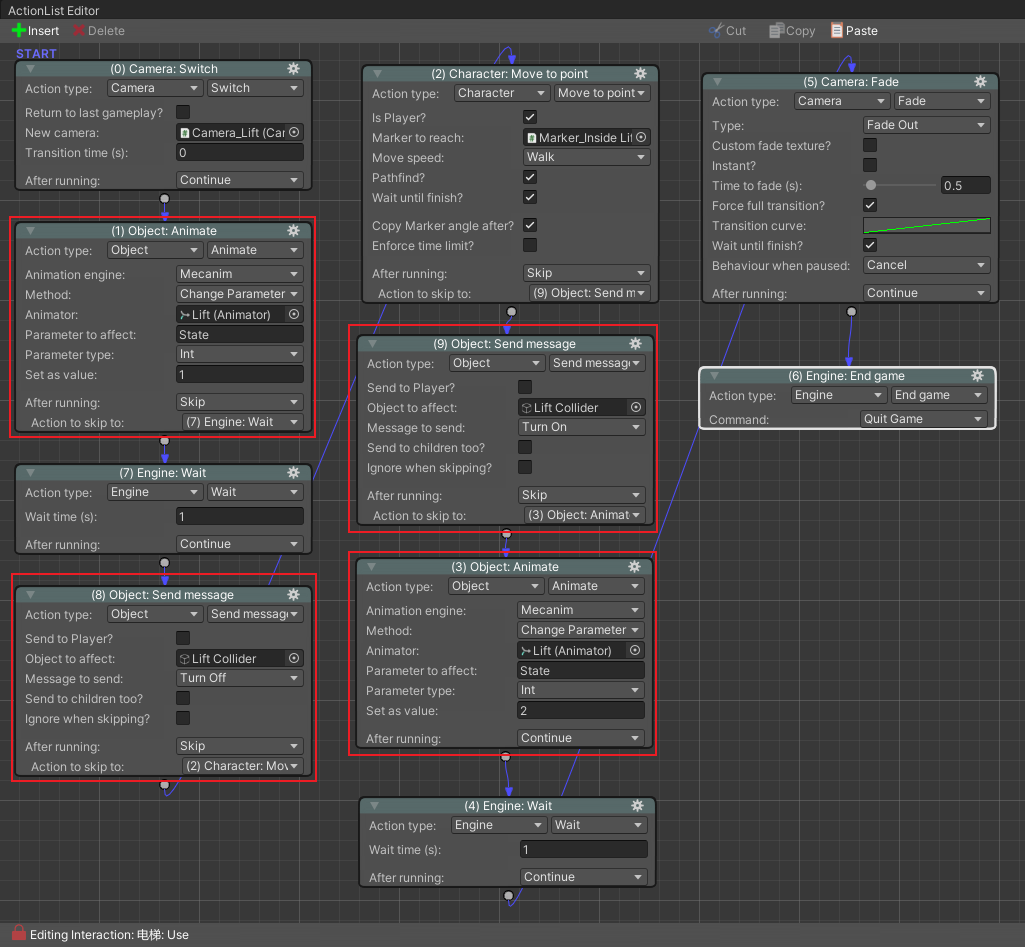Toggle Pathfind? checkbox
This screenshot has height=947, width=1025.
(x=530, y=177)
